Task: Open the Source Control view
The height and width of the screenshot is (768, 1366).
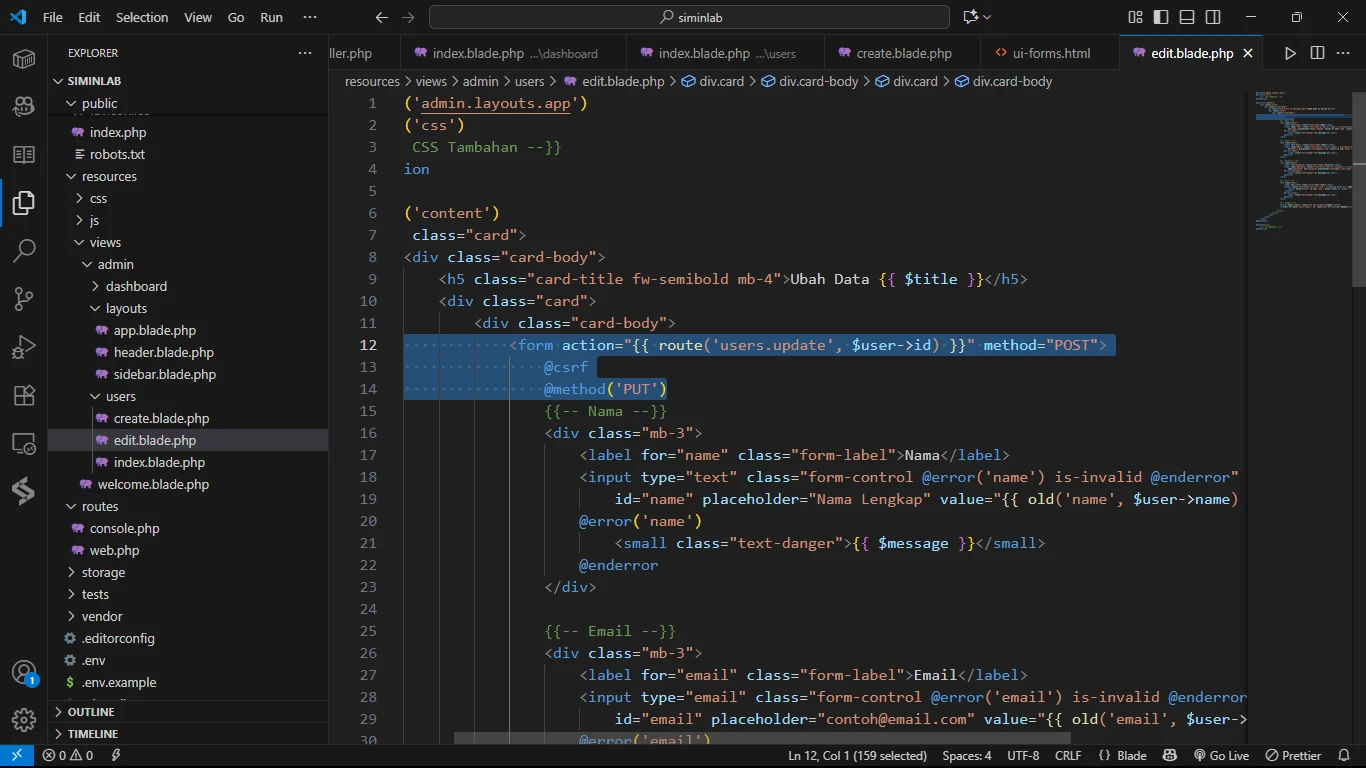Action: point(24,298)
